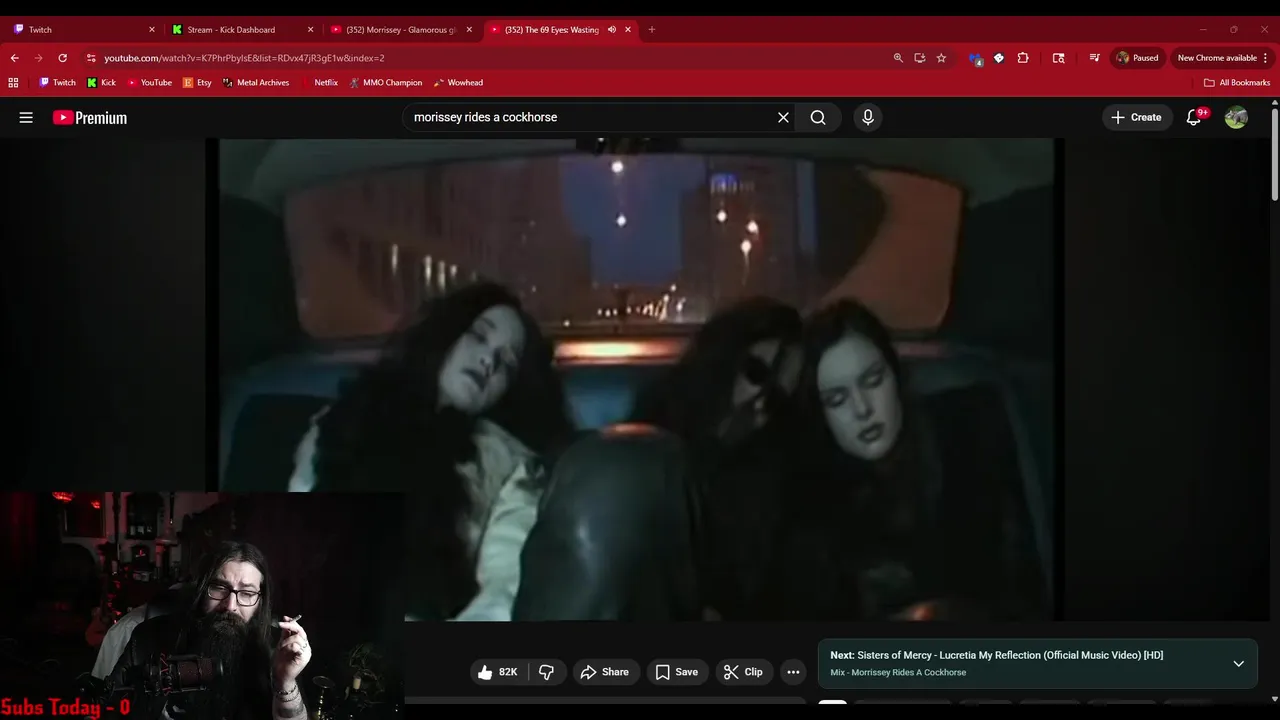The height and width of the screenshot is (720, 1280).
Task: Open Mix - Morrissey Rides A Cockhorse
Action: 898,672
